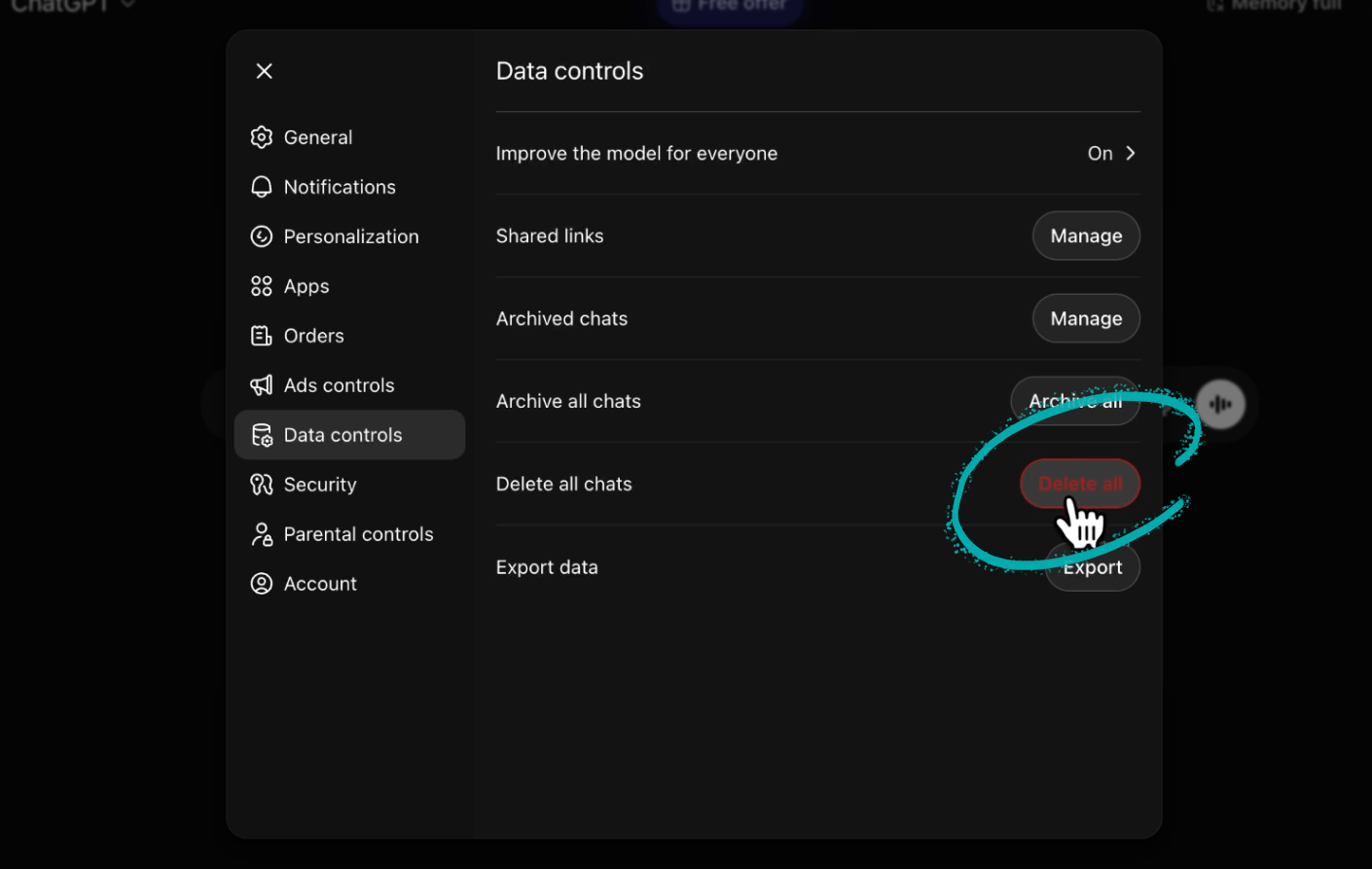Select the Account profile icon

pyautogui.click(x=261, y=583)
